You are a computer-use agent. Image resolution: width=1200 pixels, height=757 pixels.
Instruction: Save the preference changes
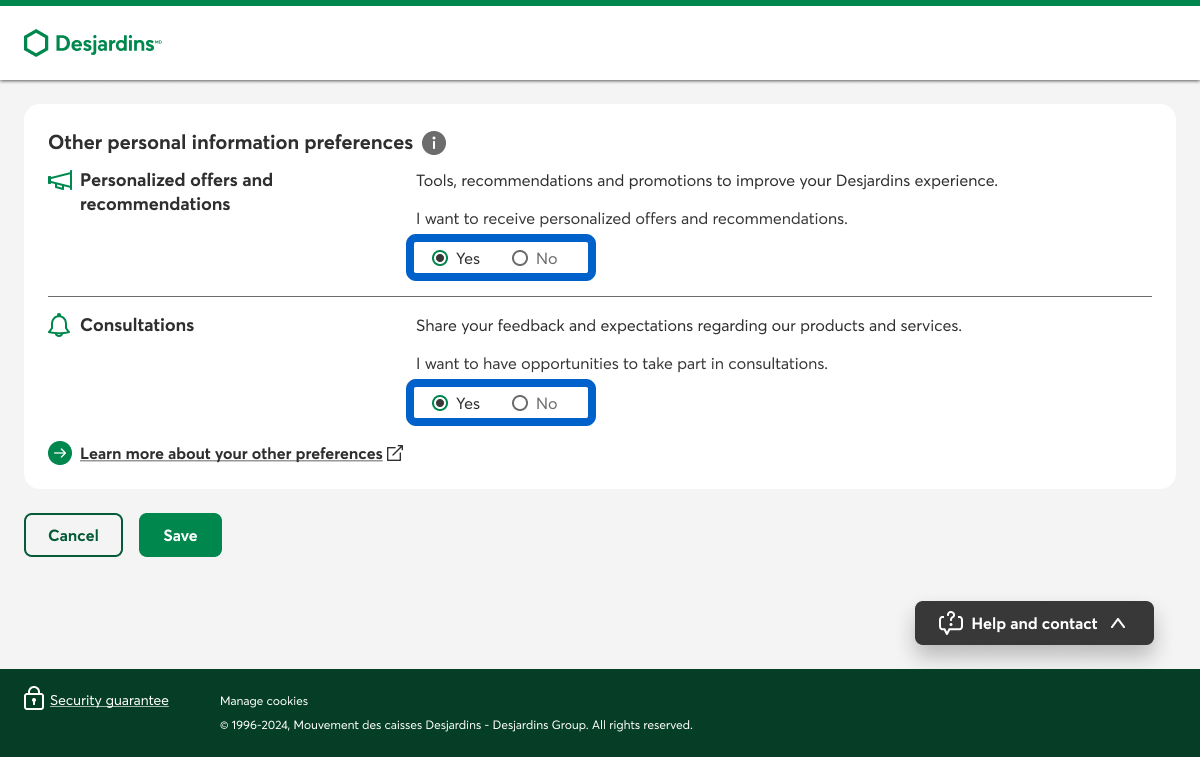(180, 535)
